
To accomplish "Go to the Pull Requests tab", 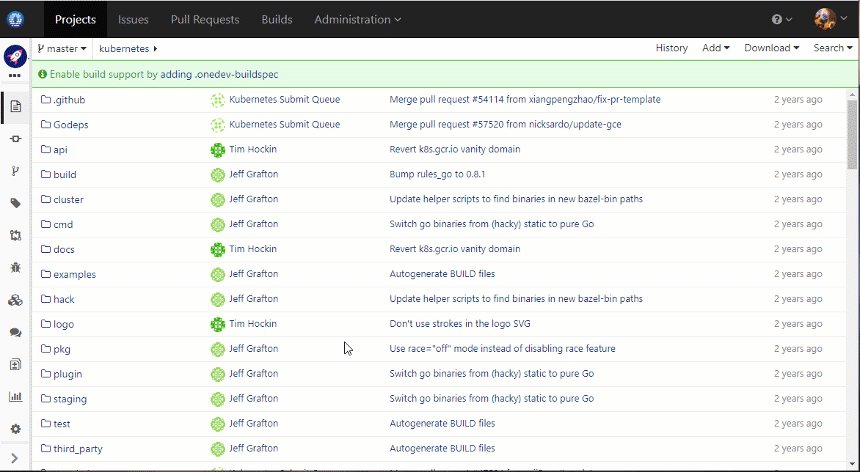I will pyautogui.click(x=205, y=20).
